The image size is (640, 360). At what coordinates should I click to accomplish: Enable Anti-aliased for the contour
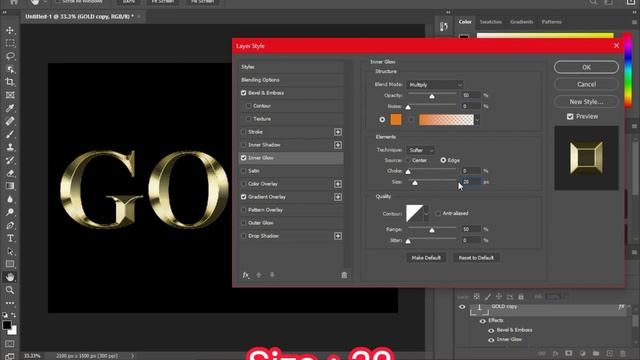438,213
